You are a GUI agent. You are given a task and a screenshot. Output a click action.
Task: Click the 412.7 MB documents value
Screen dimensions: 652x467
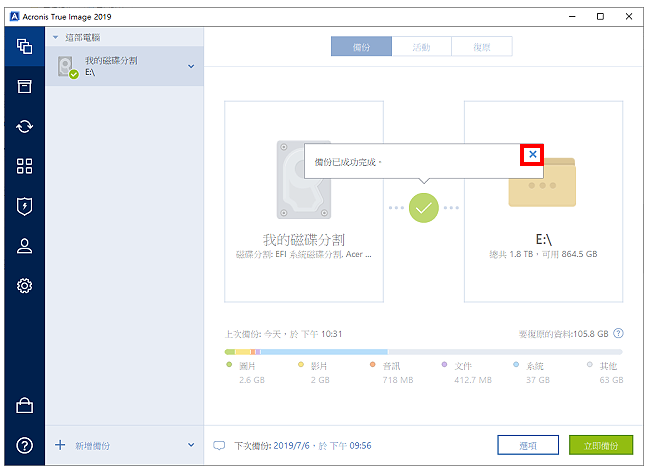pyautogui.click(x=473, y=380)
